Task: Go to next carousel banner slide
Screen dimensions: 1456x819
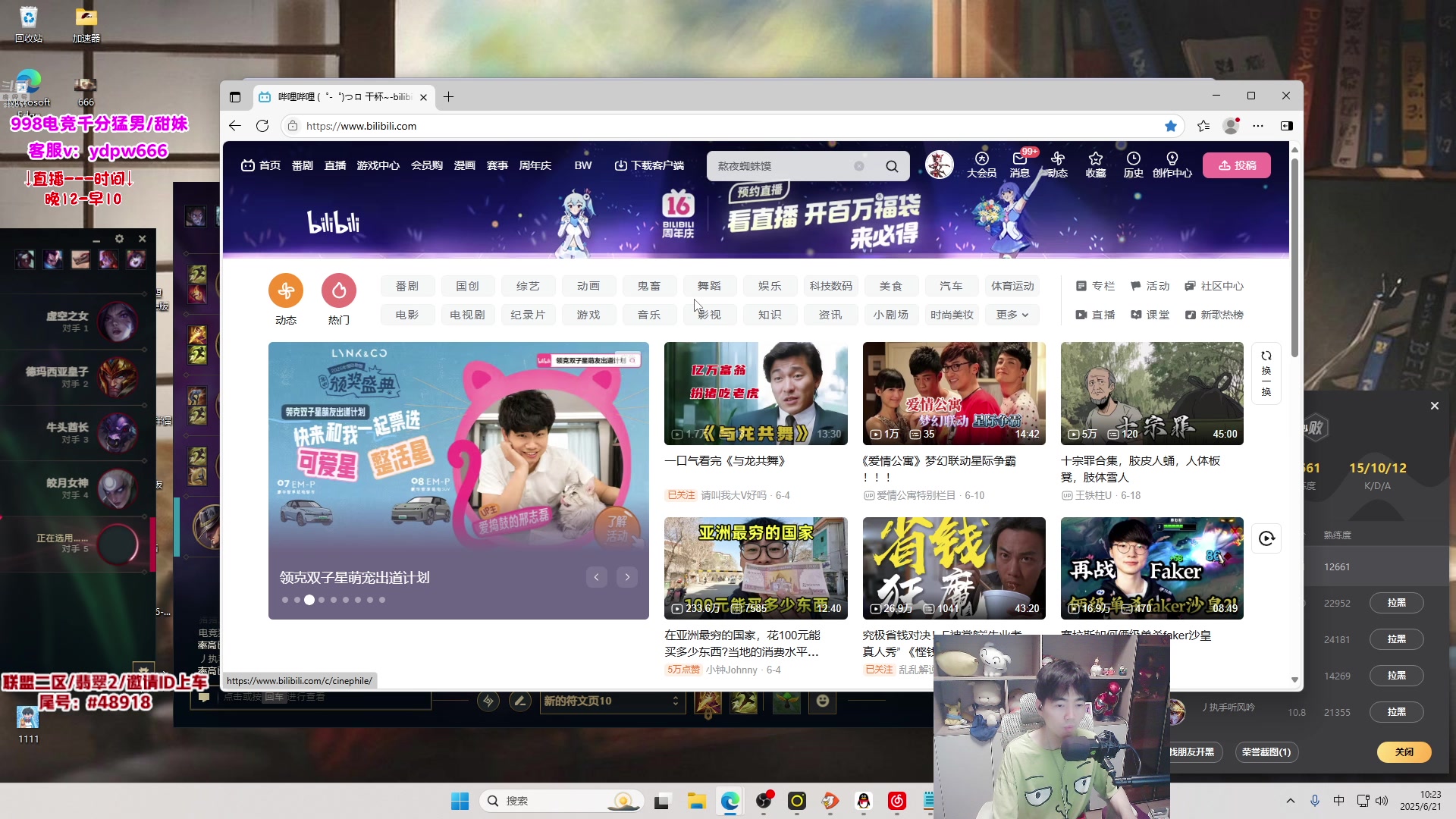Action: [x=627, y=578]
